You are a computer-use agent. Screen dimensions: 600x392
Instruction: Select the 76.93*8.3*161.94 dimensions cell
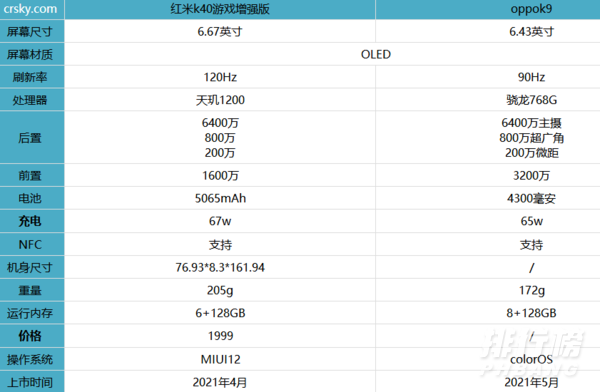pyautogui.click(x=220, y=267)
